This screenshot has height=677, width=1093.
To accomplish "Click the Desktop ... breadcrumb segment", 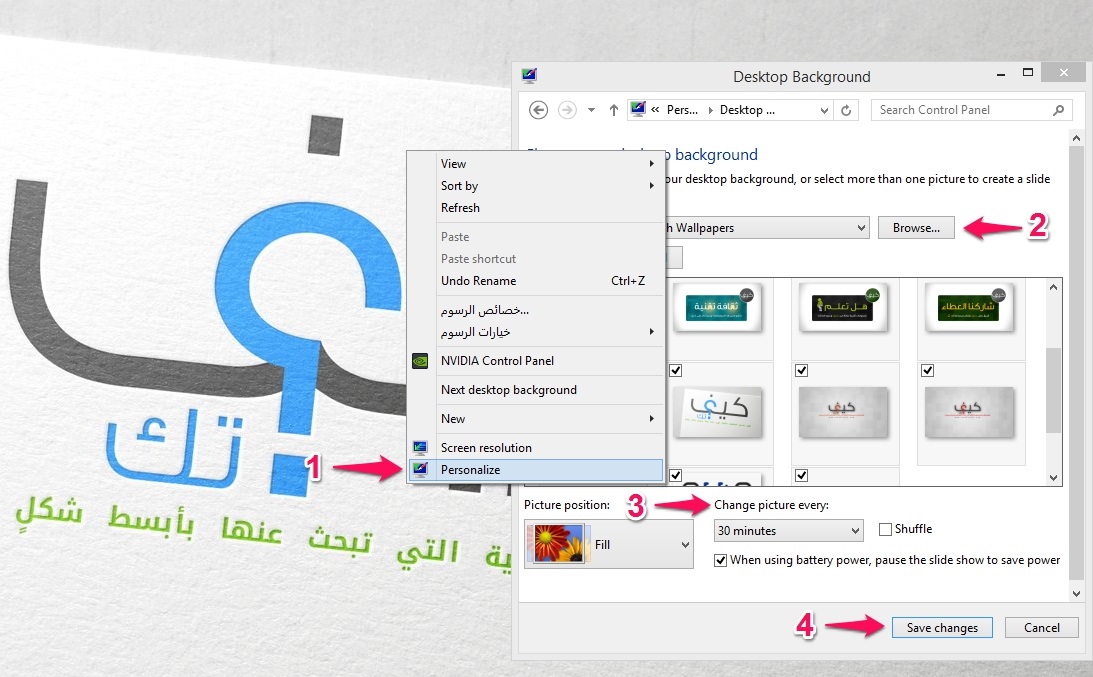I will [x=747, y=110].
